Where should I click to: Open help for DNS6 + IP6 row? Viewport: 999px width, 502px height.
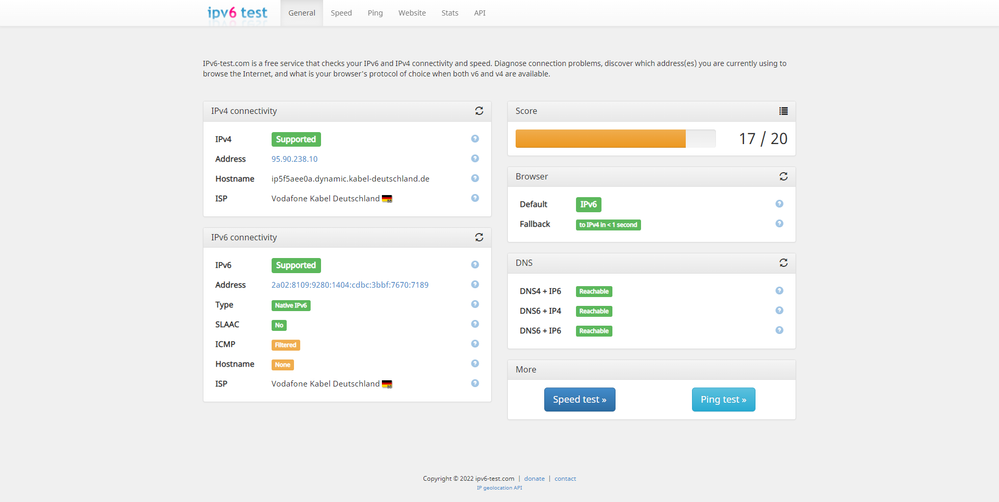tap(779, 330)
